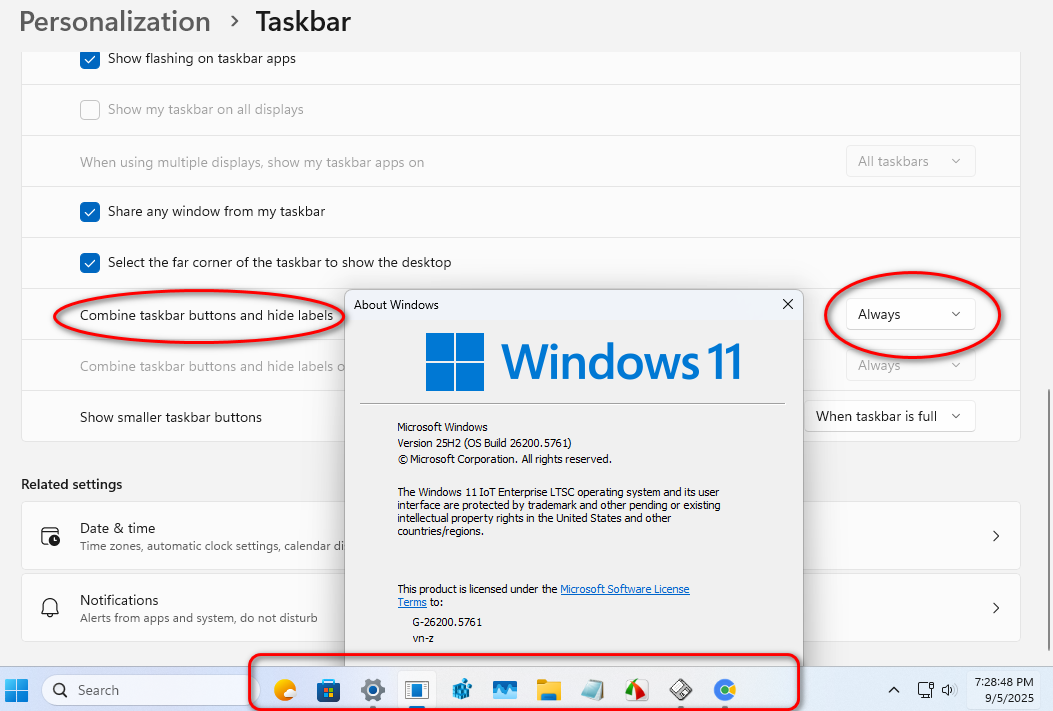Open the greyed-out second Always dropdown
Image resolution: width=1053 pixels, height=711 pixels.
coord(910,365)
